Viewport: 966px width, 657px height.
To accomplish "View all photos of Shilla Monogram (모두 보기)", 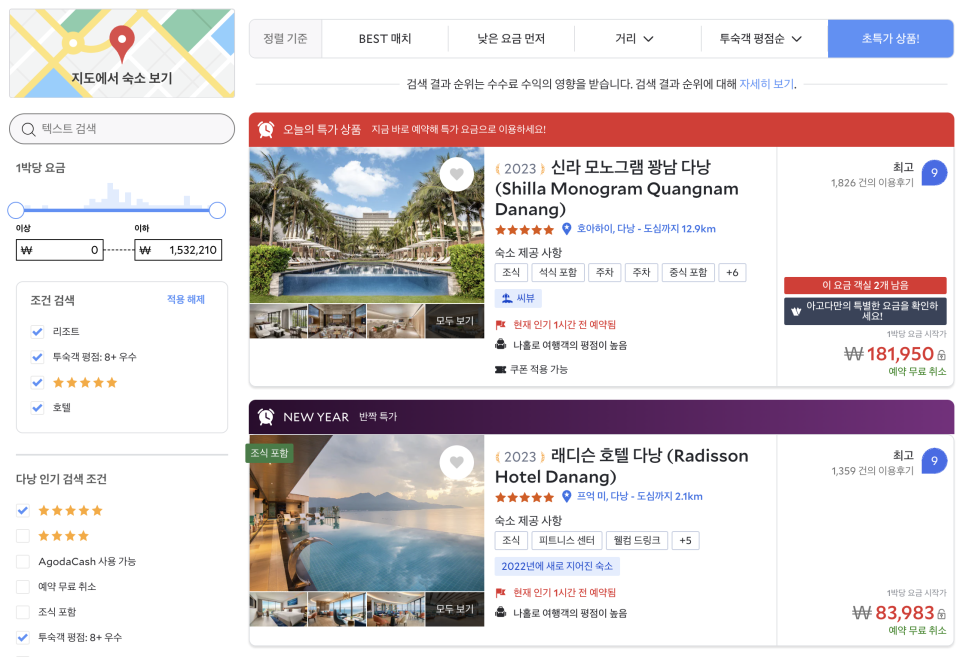I will coord(455,320).
